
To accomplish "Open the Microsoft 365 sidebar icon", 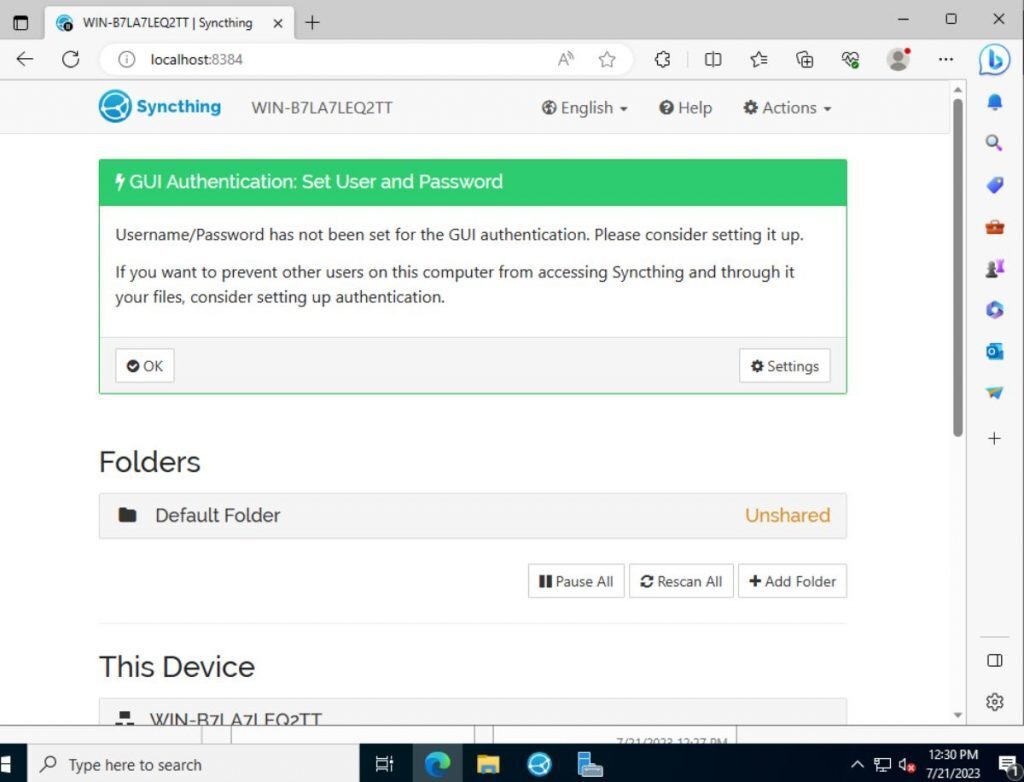I will [x=995, y=310].
